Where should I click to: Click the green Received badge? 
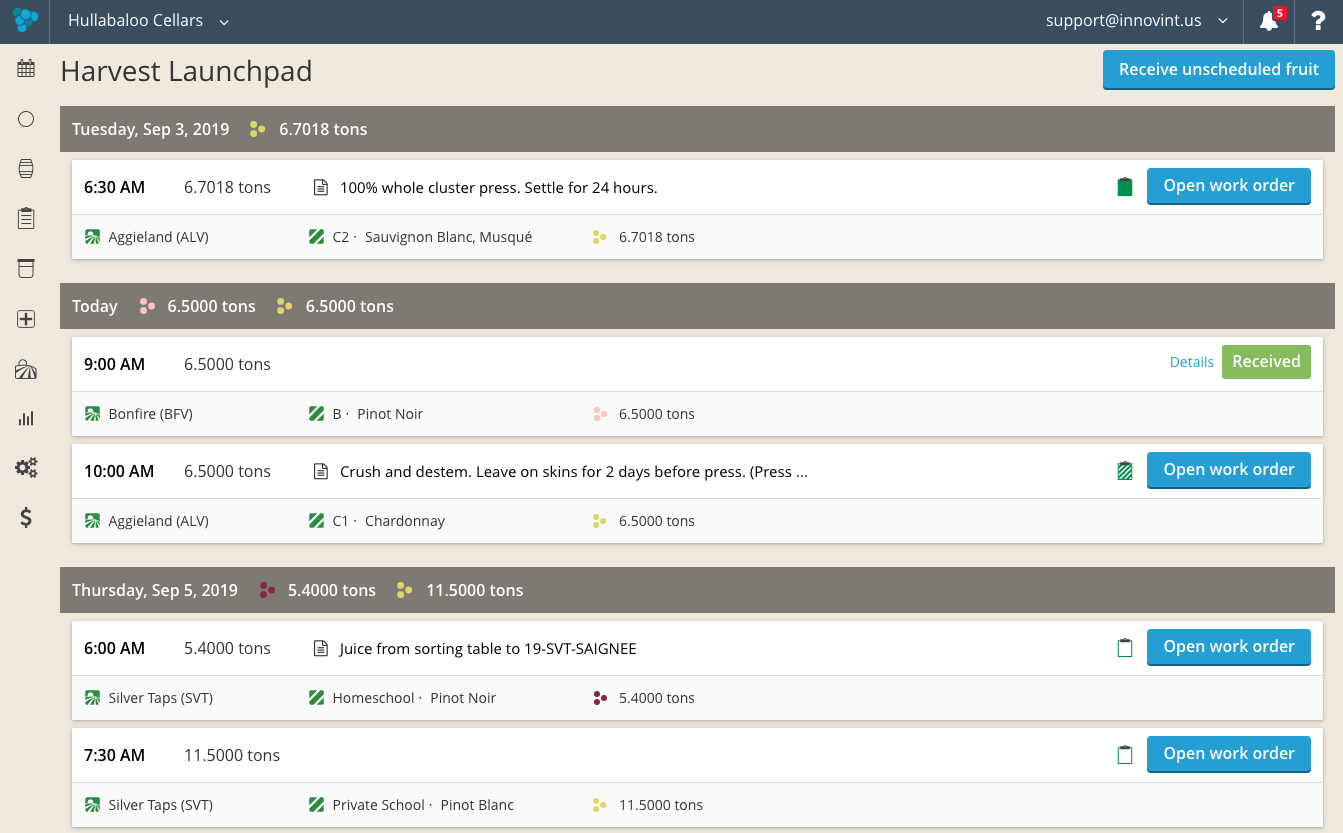coord(1266,362)
